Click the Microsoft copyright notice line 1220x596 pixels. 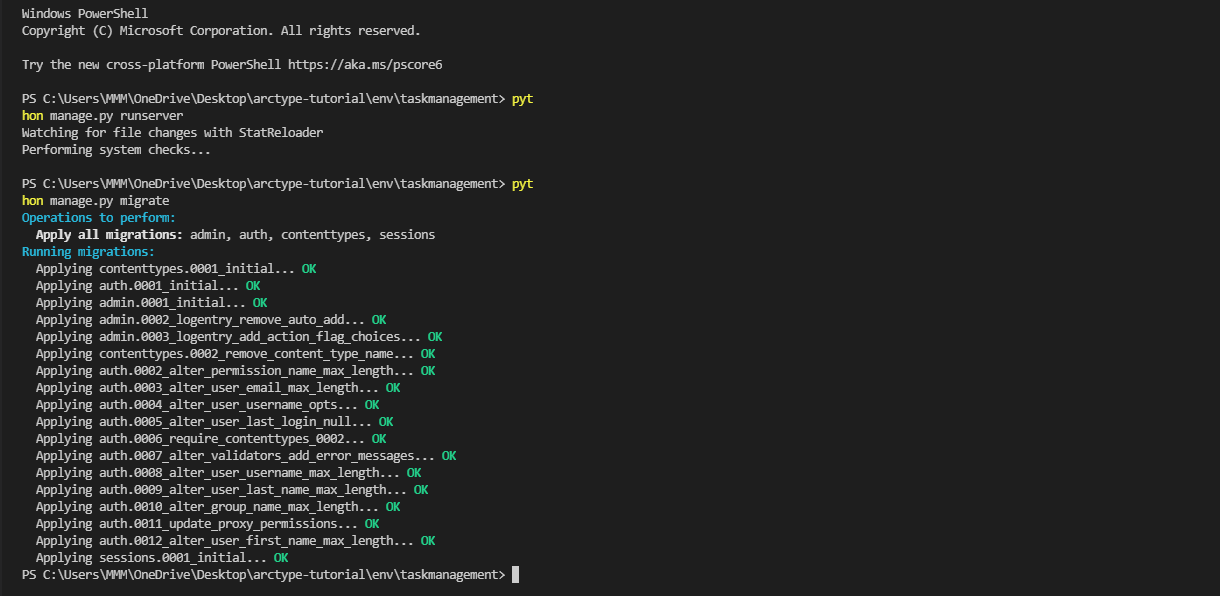click(x=221, y=30)
